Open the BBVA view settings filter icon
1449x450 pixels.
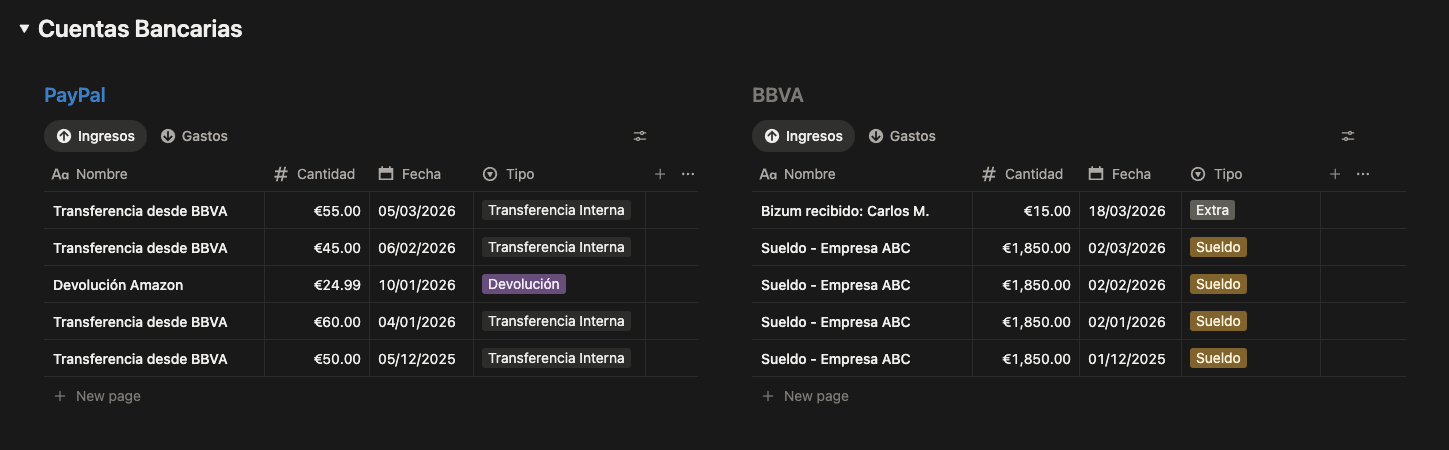click(x=1348, y=136)
